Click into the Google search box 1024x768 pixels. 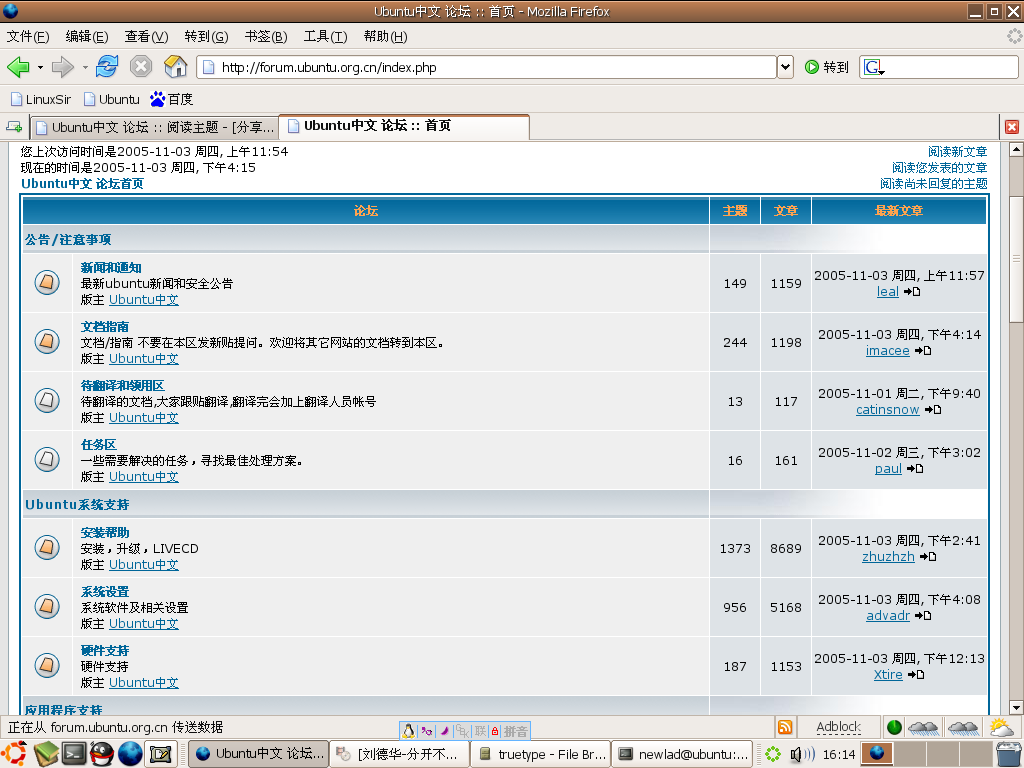coord(951,67)
